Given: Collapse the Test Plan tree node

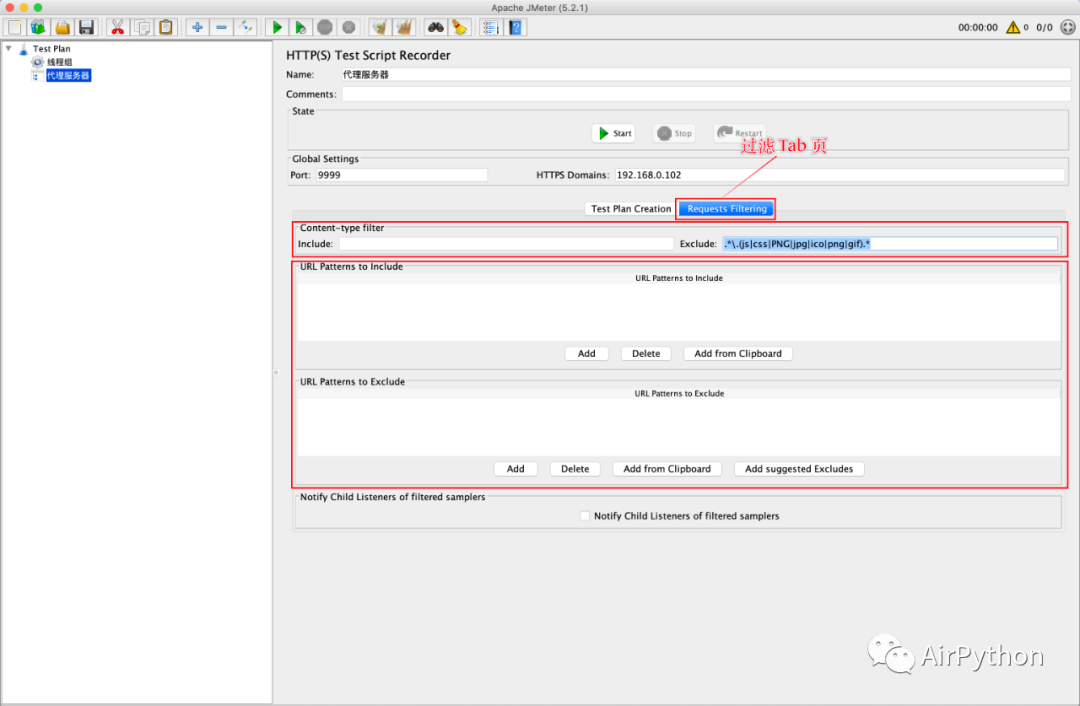Looking at the screenshot, I should 9,48.
